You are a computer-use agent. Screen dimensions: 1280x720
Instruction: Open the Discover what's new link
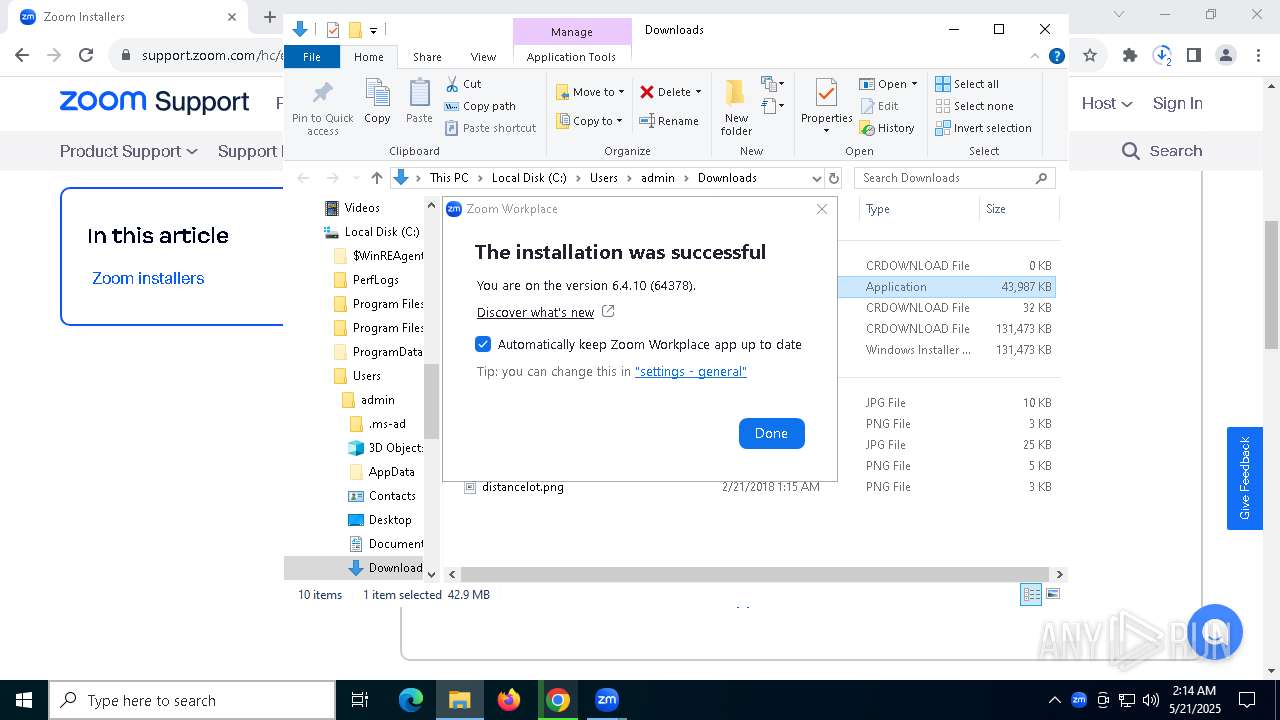click(x=535, y=312)
